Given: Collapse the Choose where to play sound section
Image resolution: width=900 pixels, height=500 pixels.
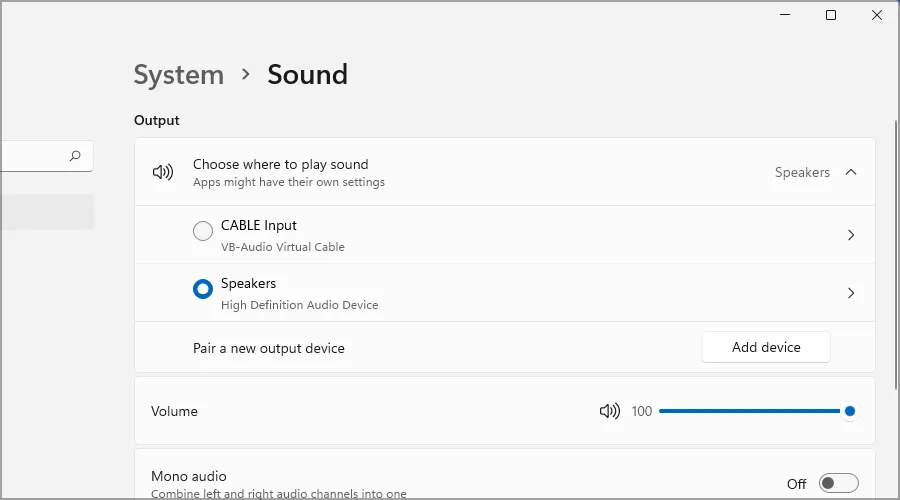Looking at the screenshot, I should point(851,172).
